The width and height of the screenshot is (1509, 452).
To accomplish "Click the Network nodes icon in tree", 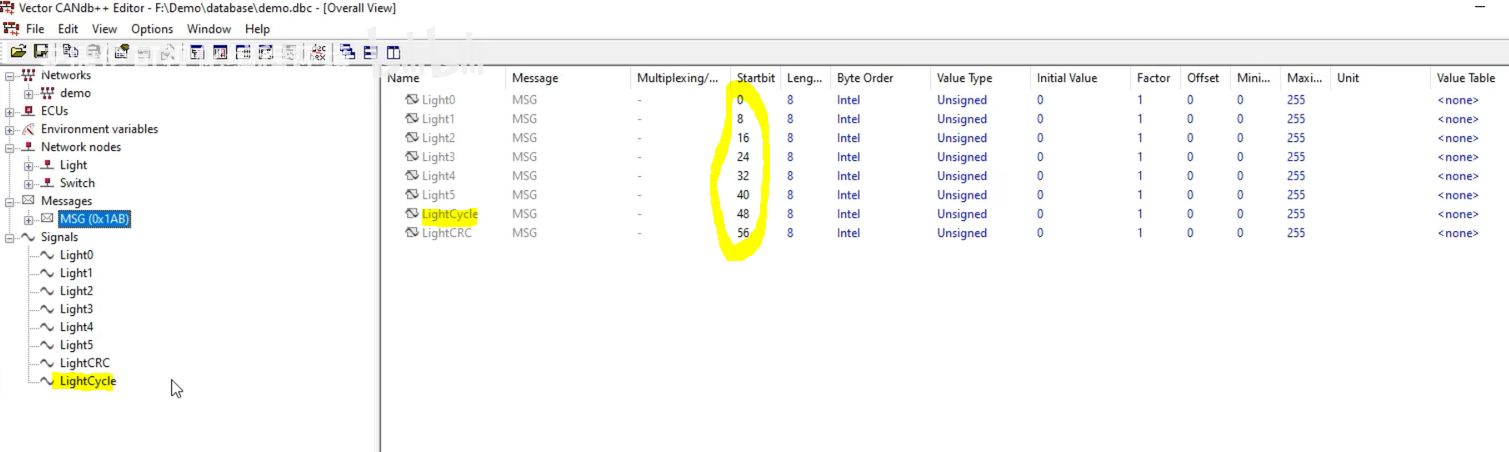I will (28, 147).
